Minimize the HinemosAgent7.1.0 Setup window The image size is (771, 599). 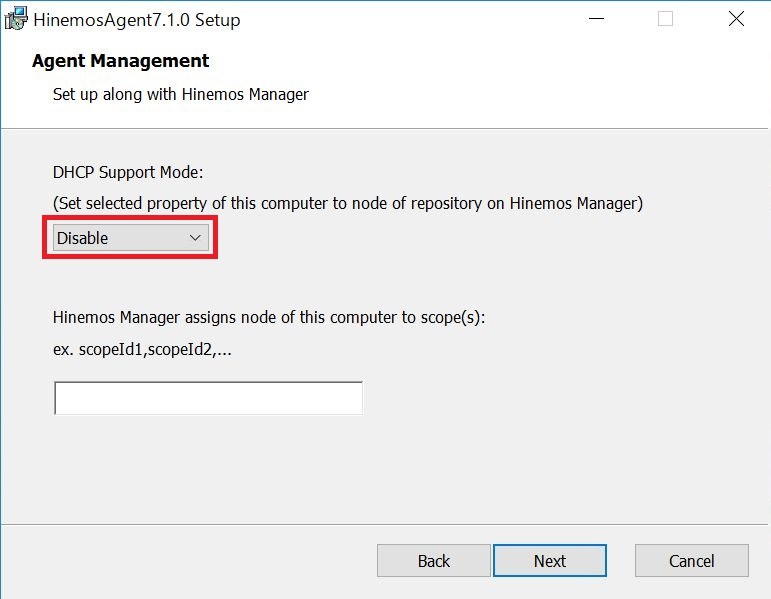(x=596, y=19)
